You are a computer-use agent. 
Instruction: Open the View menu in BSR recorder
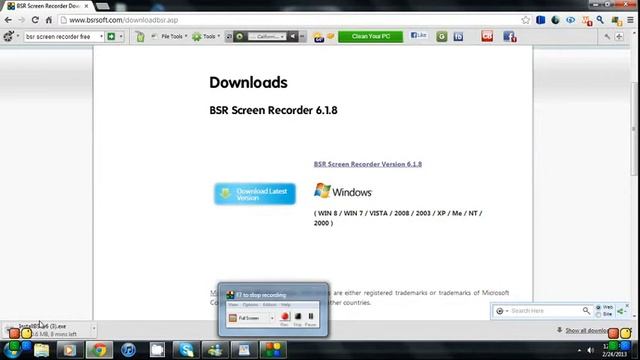233,304
